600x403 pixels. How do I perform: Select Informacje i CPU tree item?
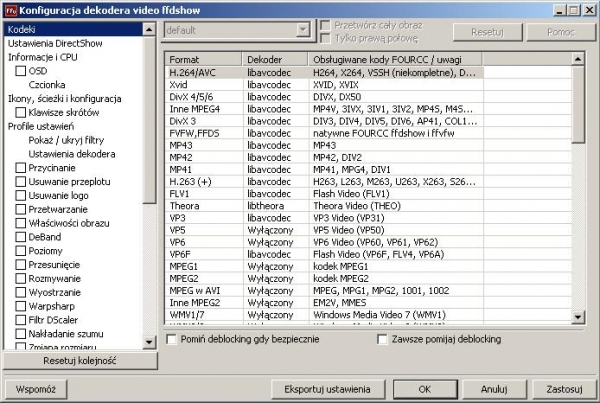pyautogui.click(x=44, y=57)
